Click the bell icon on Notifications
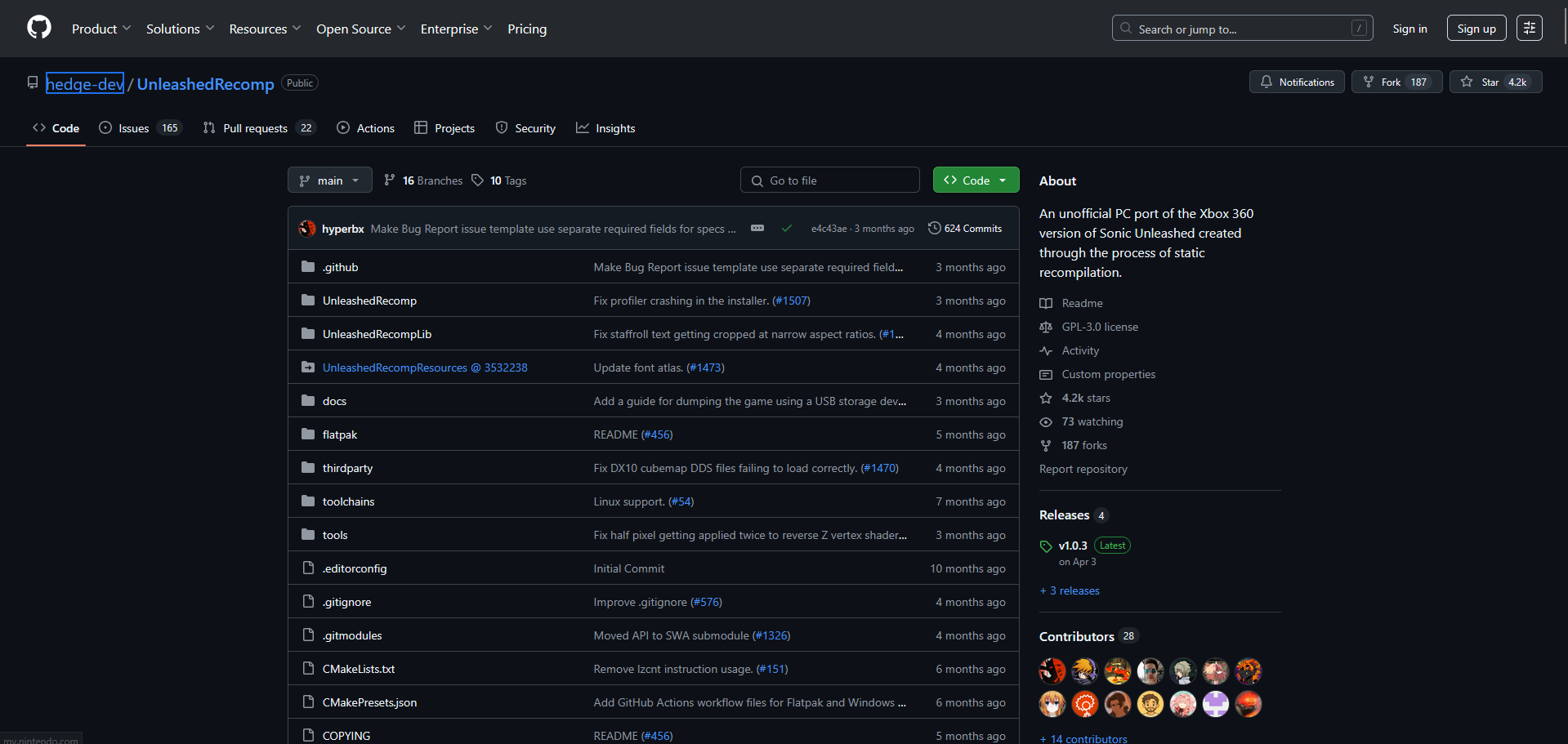Viewport: 1568px width, 744px height. coord(1266,82)
